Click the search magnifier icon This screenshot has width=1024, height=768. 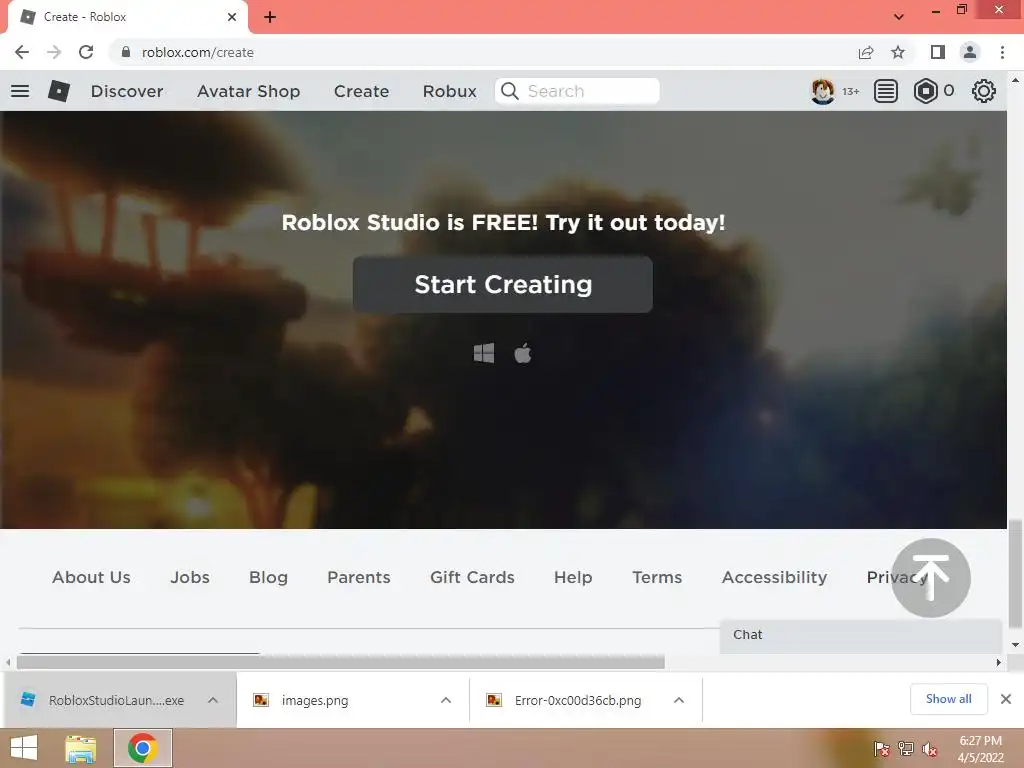tap(510, 91)
